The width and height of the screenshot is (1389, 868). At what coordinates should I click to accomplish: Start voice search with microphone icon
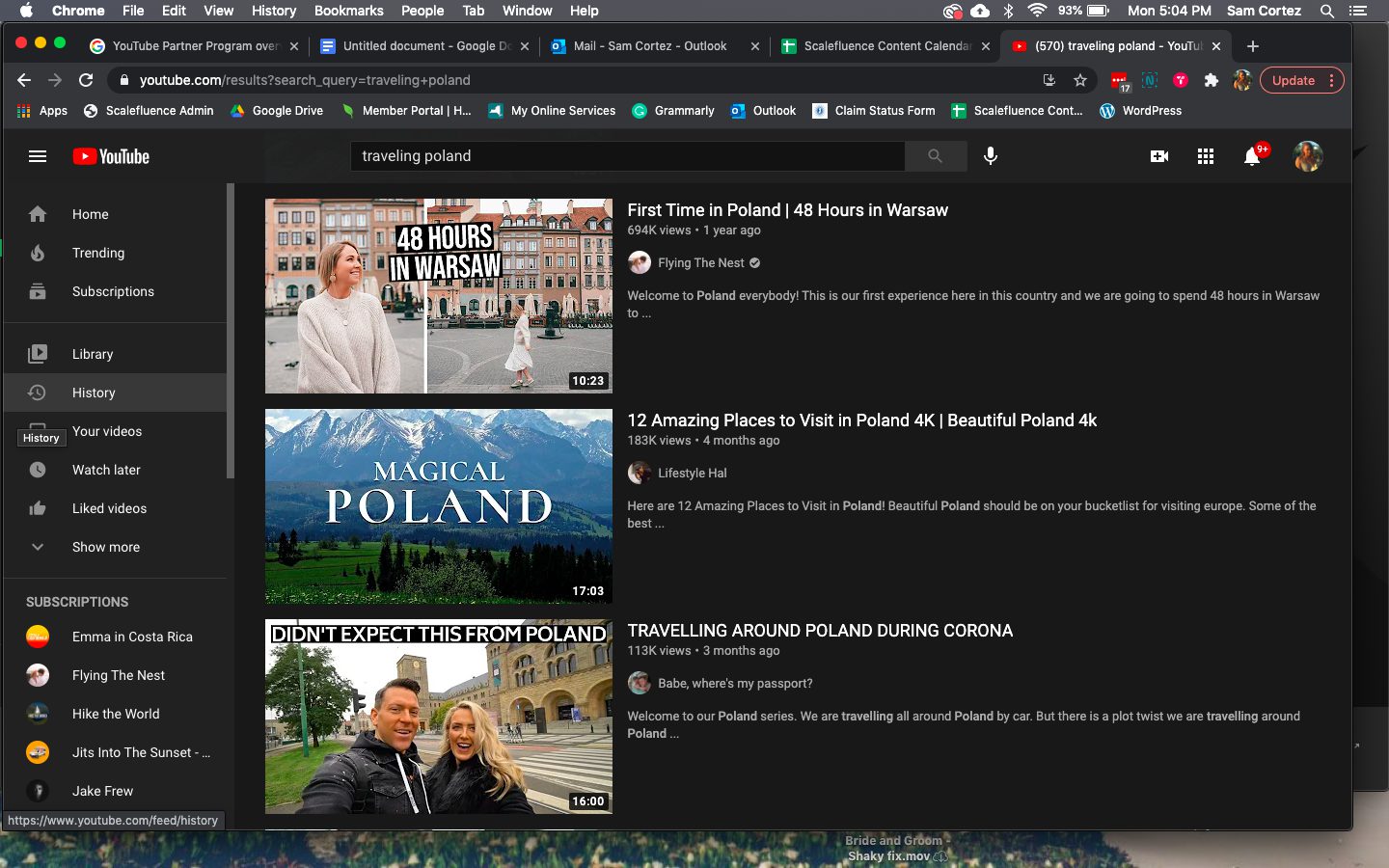click(x=991, y=156)
